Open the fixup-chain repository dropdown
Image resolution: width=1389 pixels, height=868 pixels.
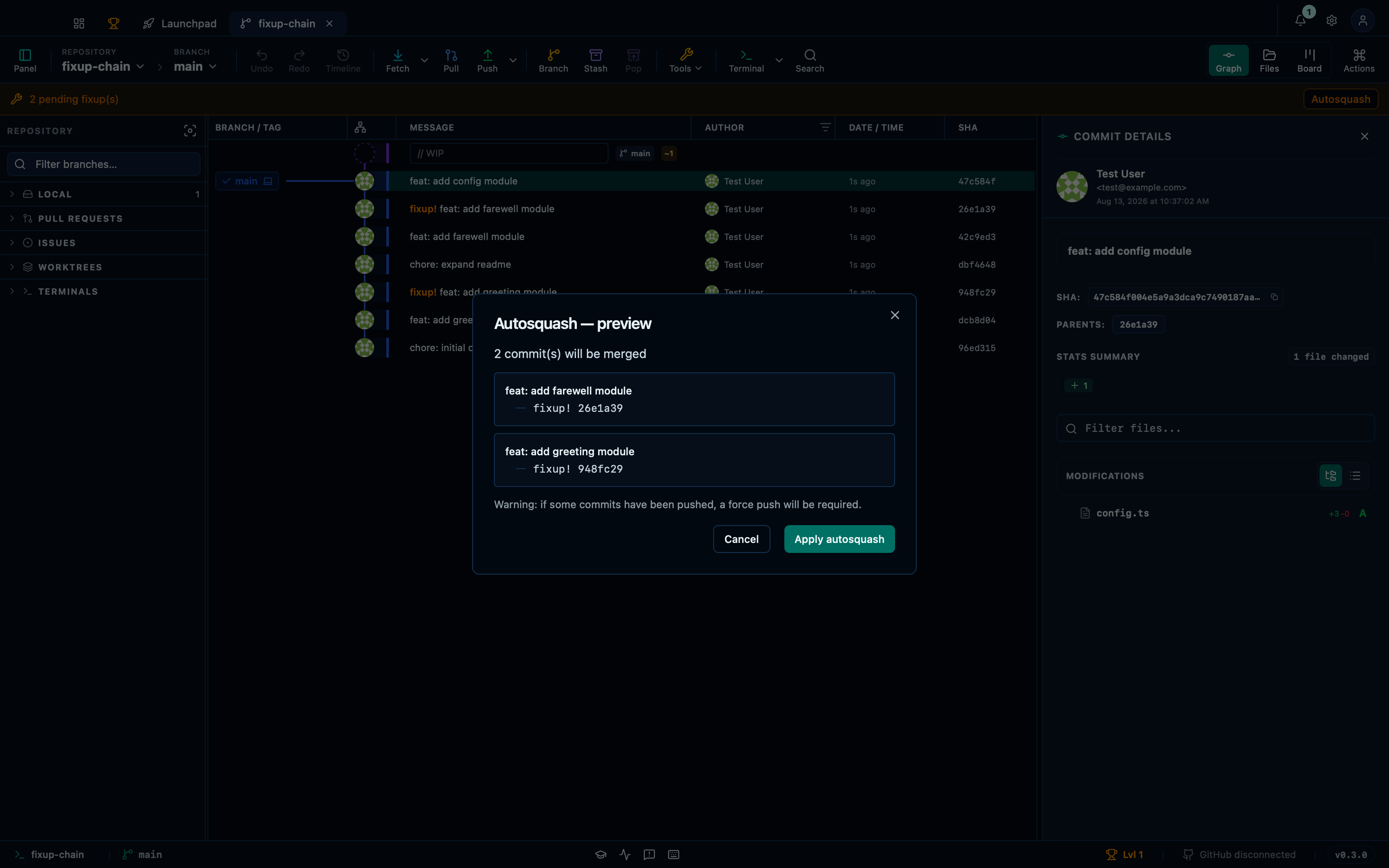click(x=103, y=66)
